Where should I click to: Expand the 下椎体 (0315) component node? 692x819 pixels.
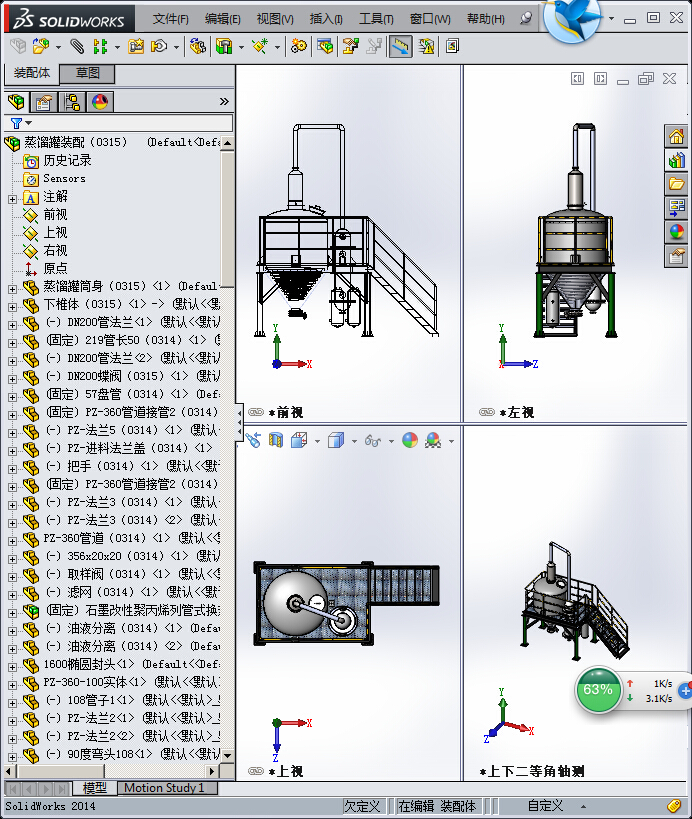(x=13, y=307)
